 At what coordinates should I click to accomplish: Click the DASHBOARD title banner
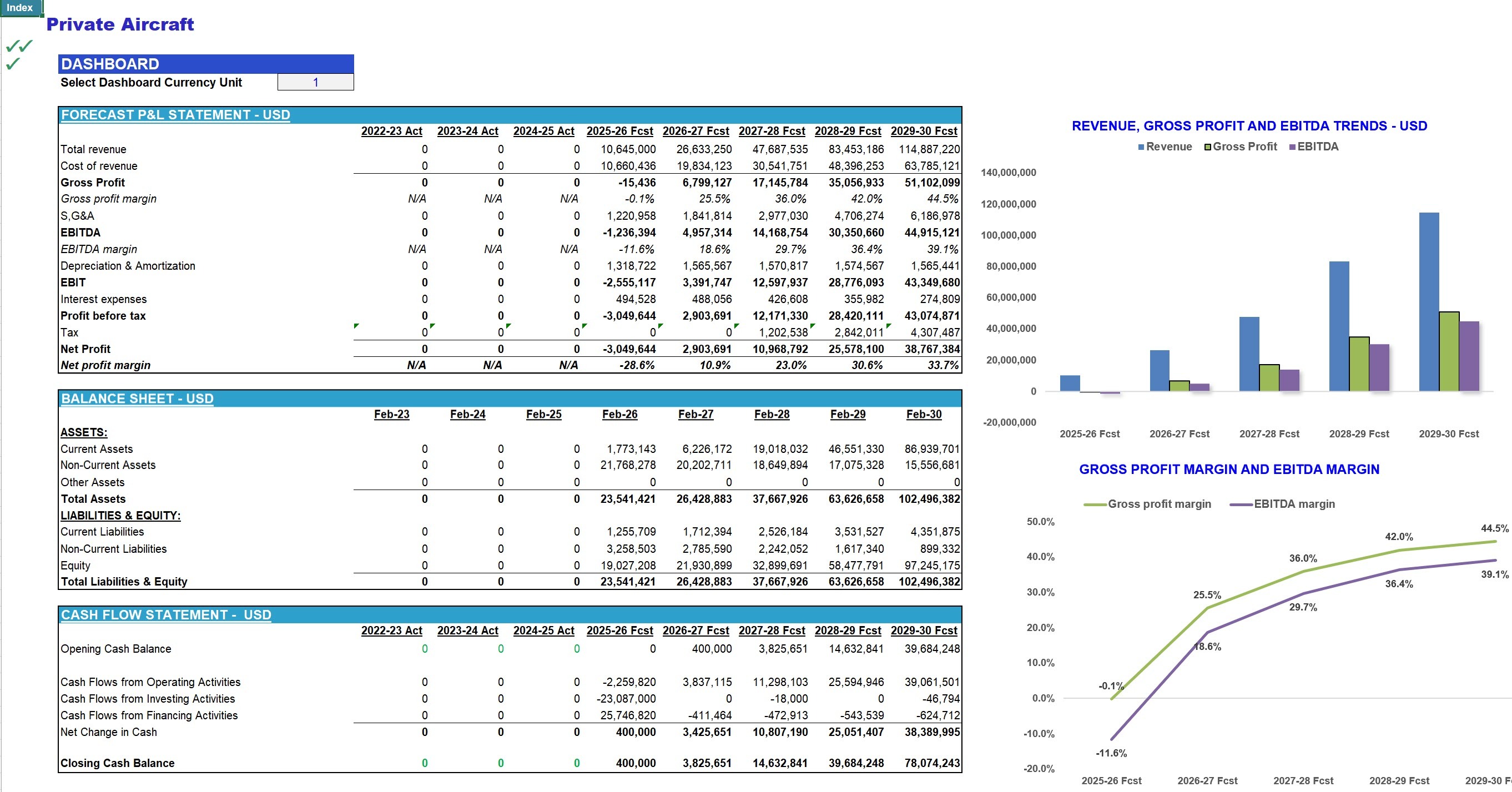tap(206, 64)
